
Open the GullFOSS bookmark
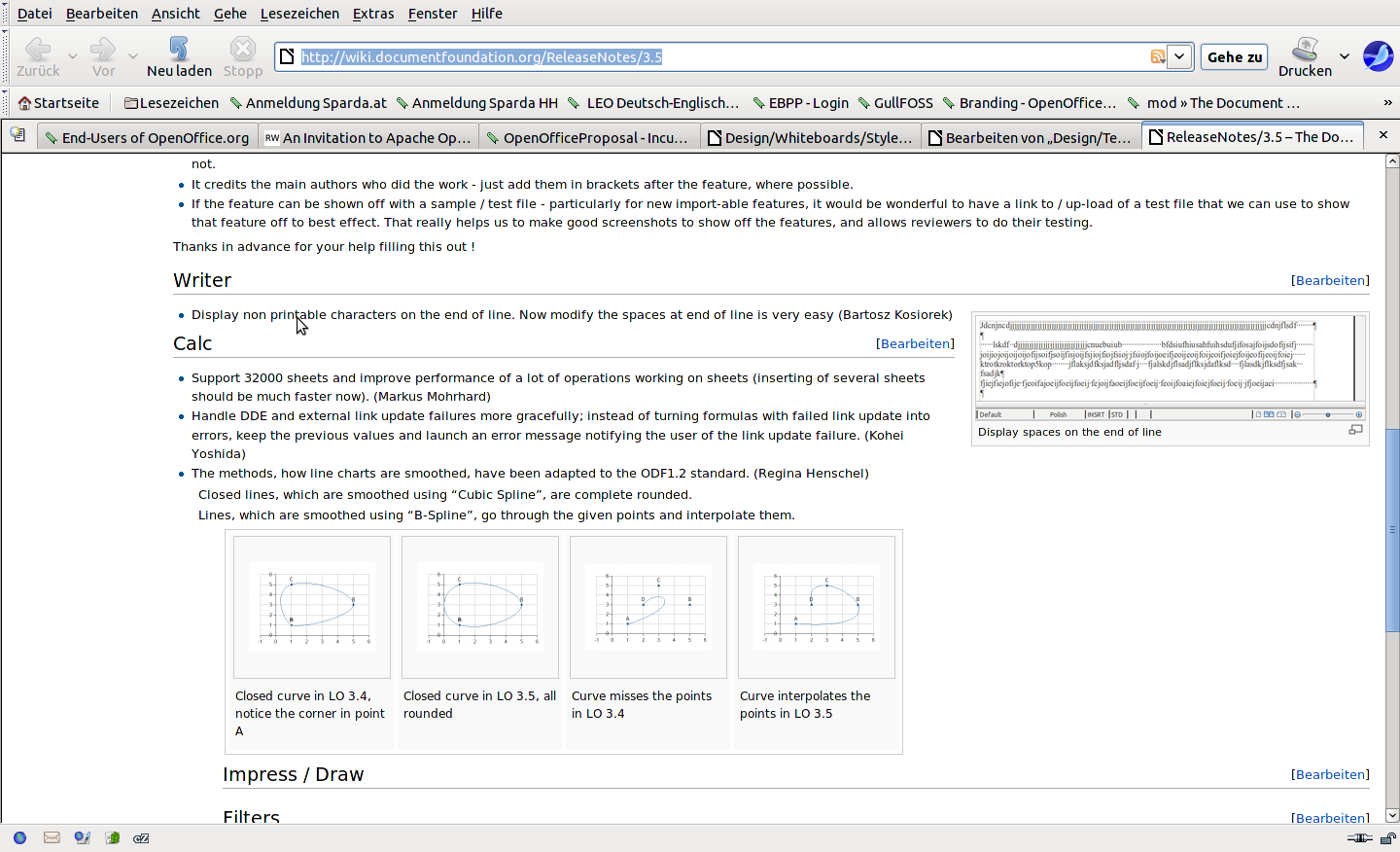tap(894, 103)
